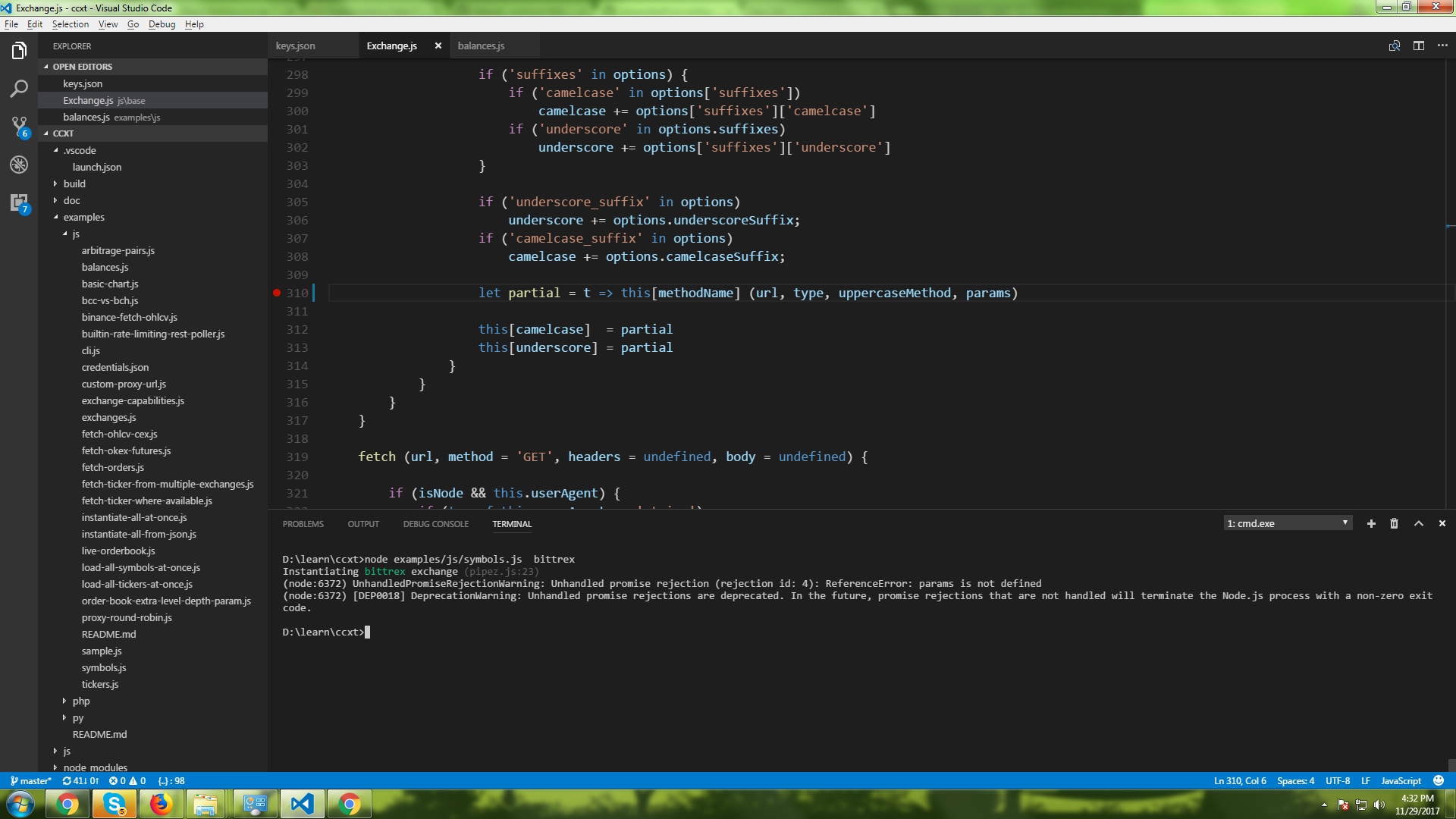The image size is (1456, 819).
Task: Open the Selection menu
Action: pyautogui.click(x=70, y=24)
